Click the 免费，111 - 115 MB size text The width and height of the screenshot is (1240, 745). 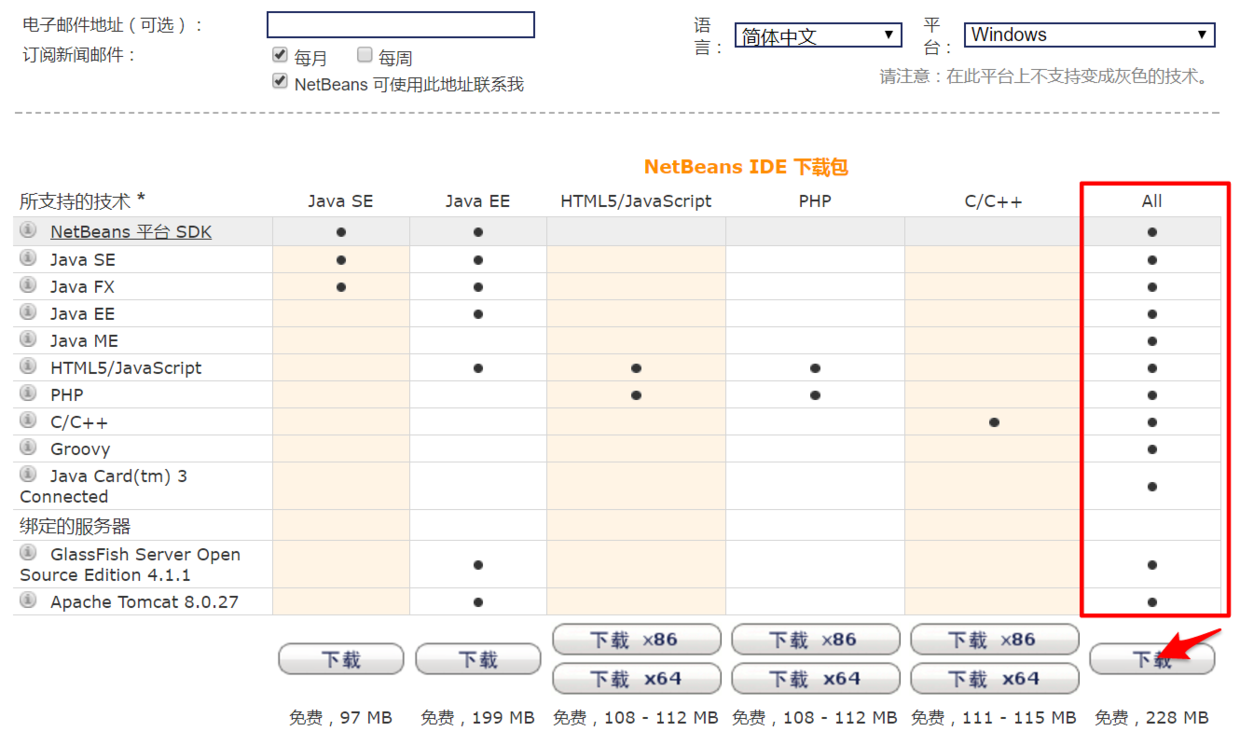pyautogui.click(x=994, y=718)
